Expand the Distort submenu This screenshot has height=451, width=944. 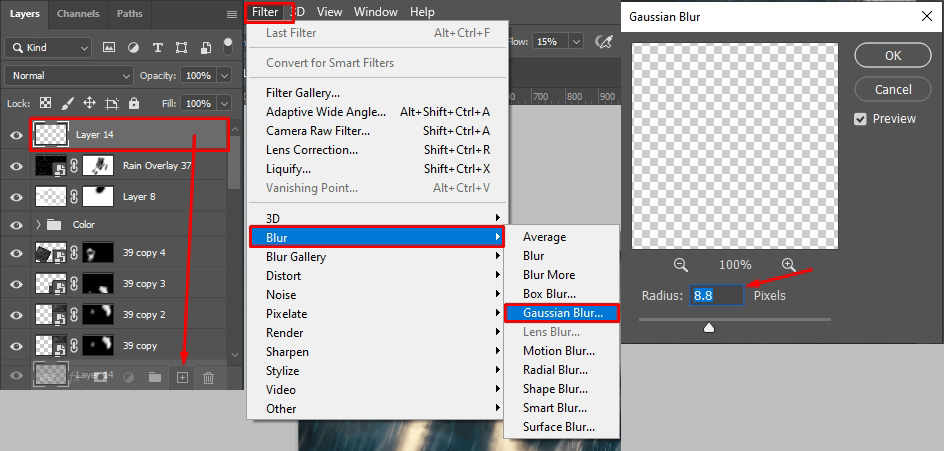pos(377,276)
